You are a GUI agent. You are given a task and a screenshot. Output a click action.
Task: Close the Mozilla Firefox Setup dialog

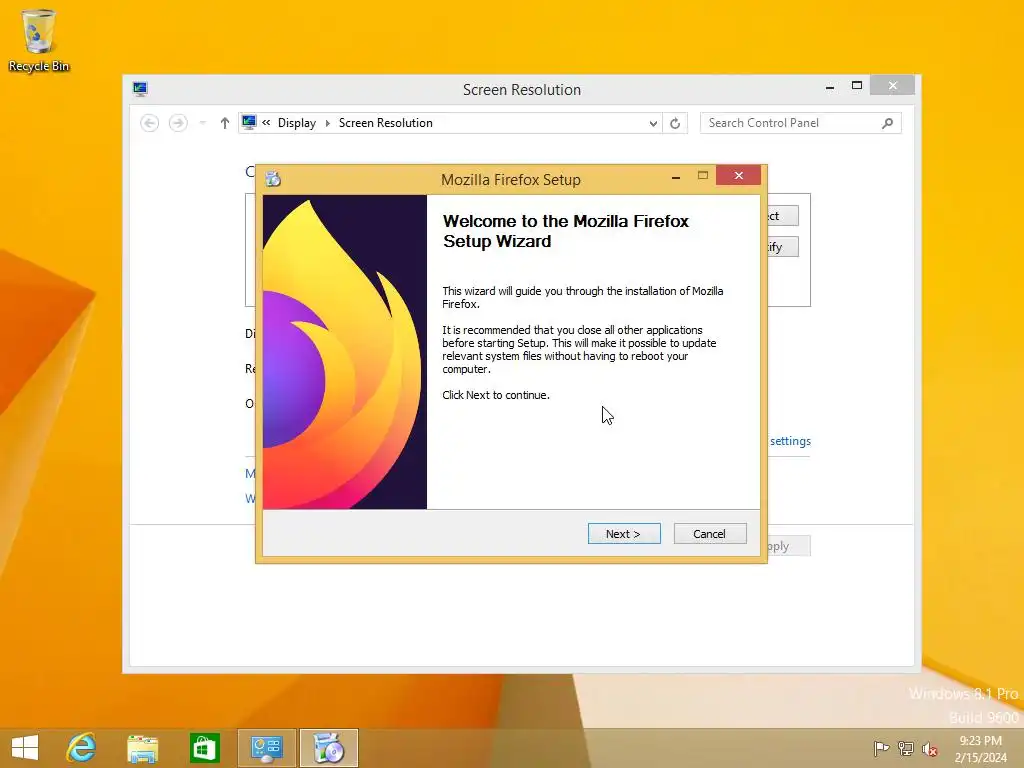739,176
